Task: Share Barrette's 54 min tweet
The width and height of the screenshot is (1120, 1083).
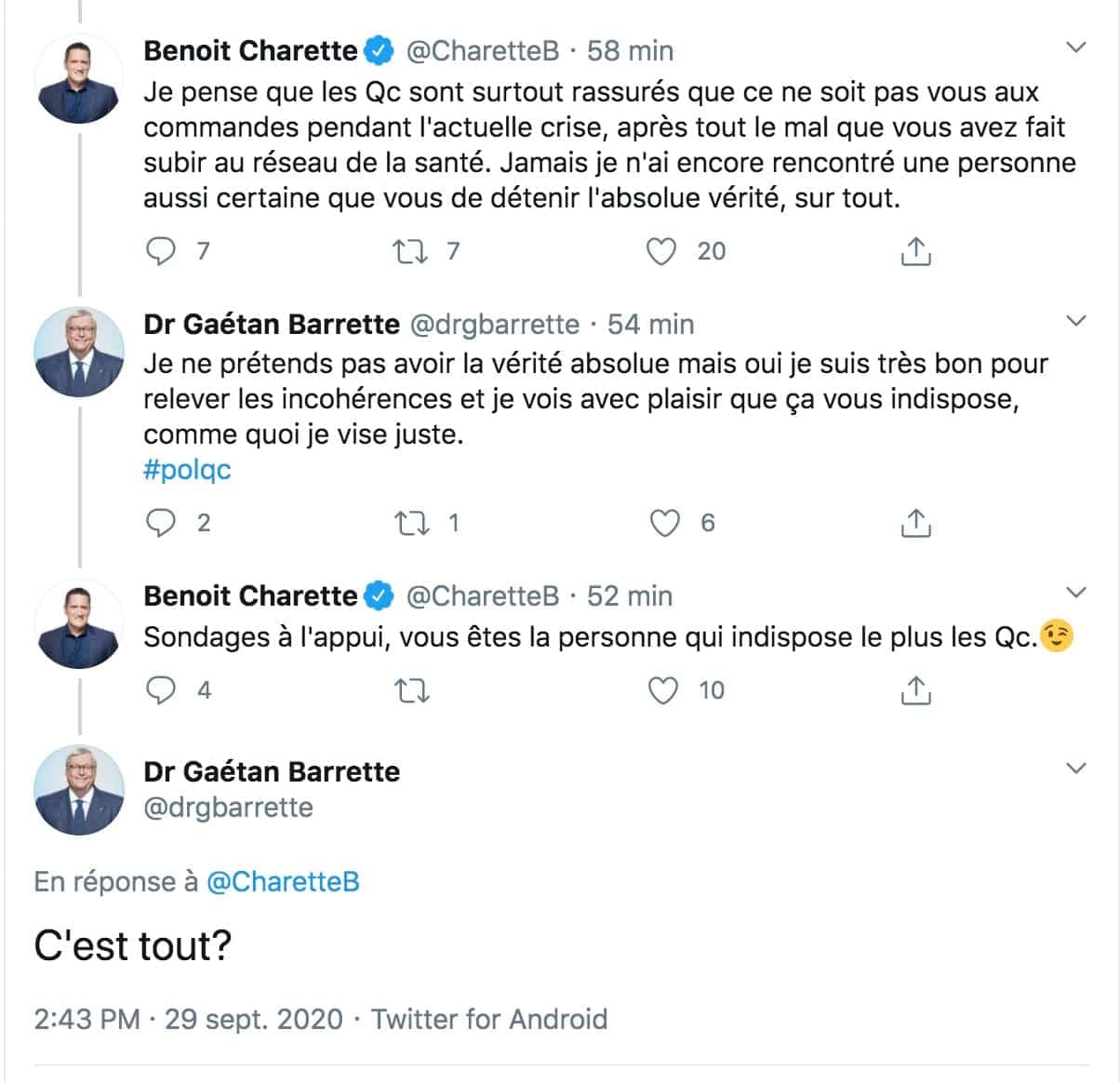Action: pyautogui.click(x=915, y=523)
